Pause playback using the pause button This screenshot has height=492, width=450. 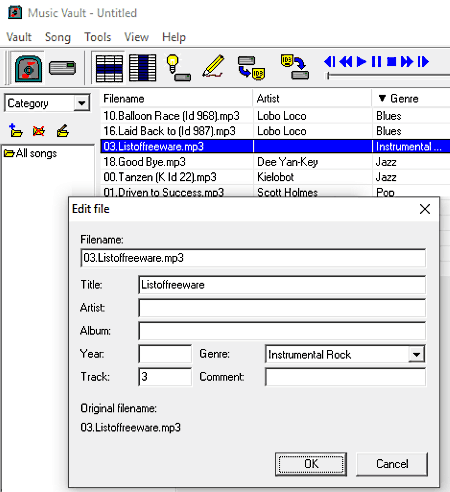coord(376,62)
